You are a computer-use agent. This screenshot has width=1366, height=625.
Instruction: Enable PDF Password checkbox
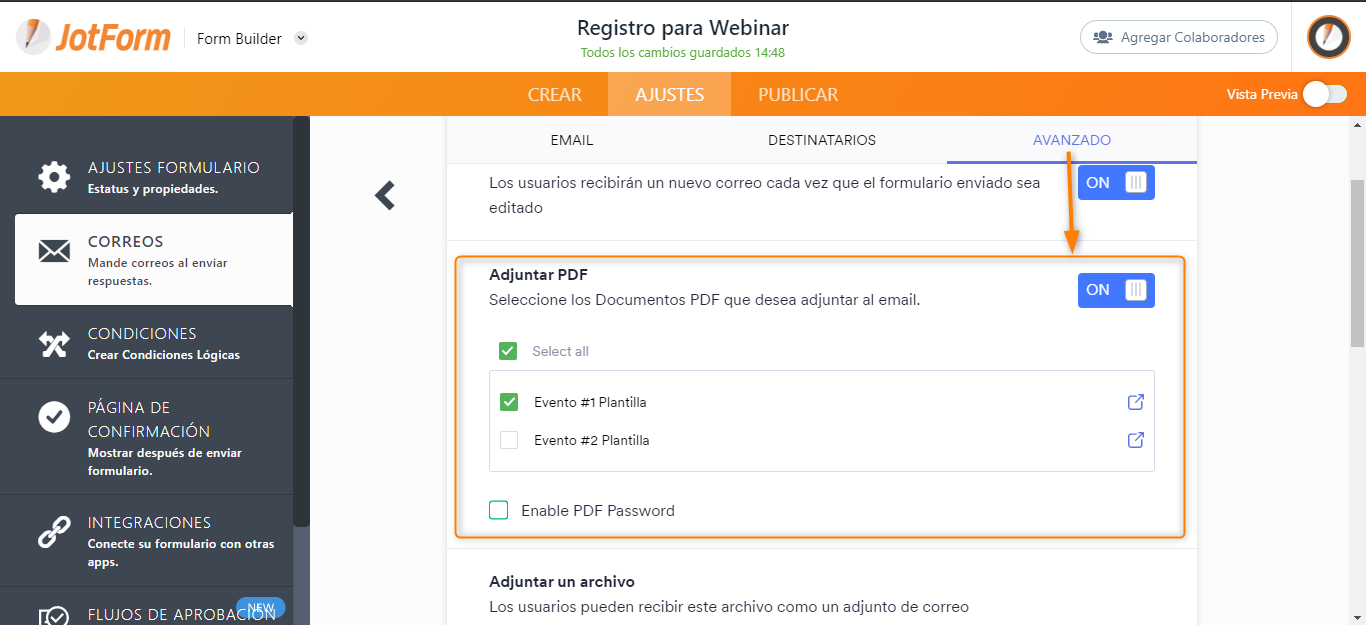499,510
